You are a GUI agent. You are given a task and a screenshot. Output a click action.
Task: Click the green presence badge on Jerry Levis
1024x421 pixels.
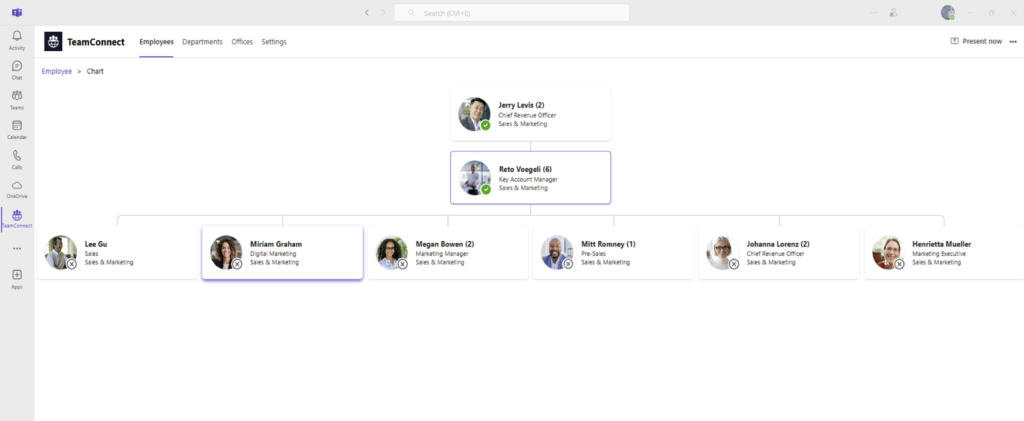click(485, 125)
